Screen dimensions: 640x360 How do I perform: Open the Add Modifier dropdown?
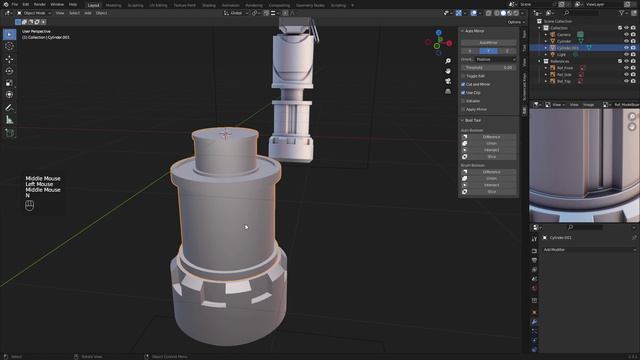[589, 249]
